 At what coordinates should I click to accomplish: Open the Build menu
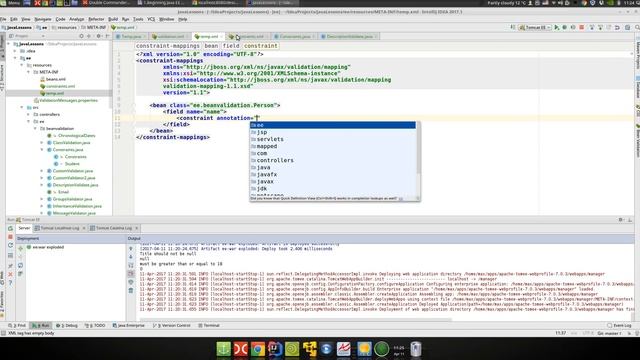(x=113, y=19)
